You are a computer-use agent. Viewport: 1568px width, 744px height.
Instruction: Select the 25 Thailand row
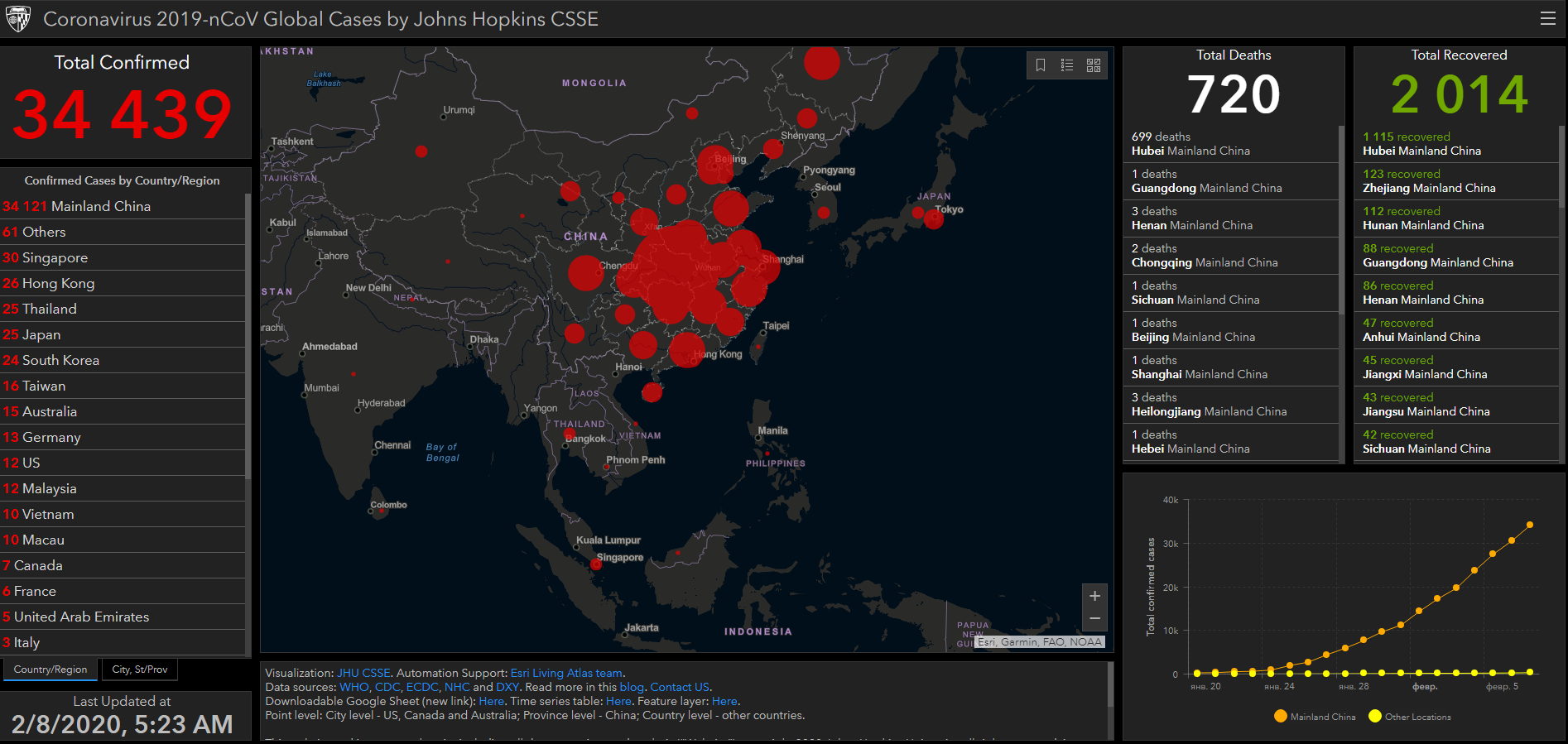pos(123,309)
